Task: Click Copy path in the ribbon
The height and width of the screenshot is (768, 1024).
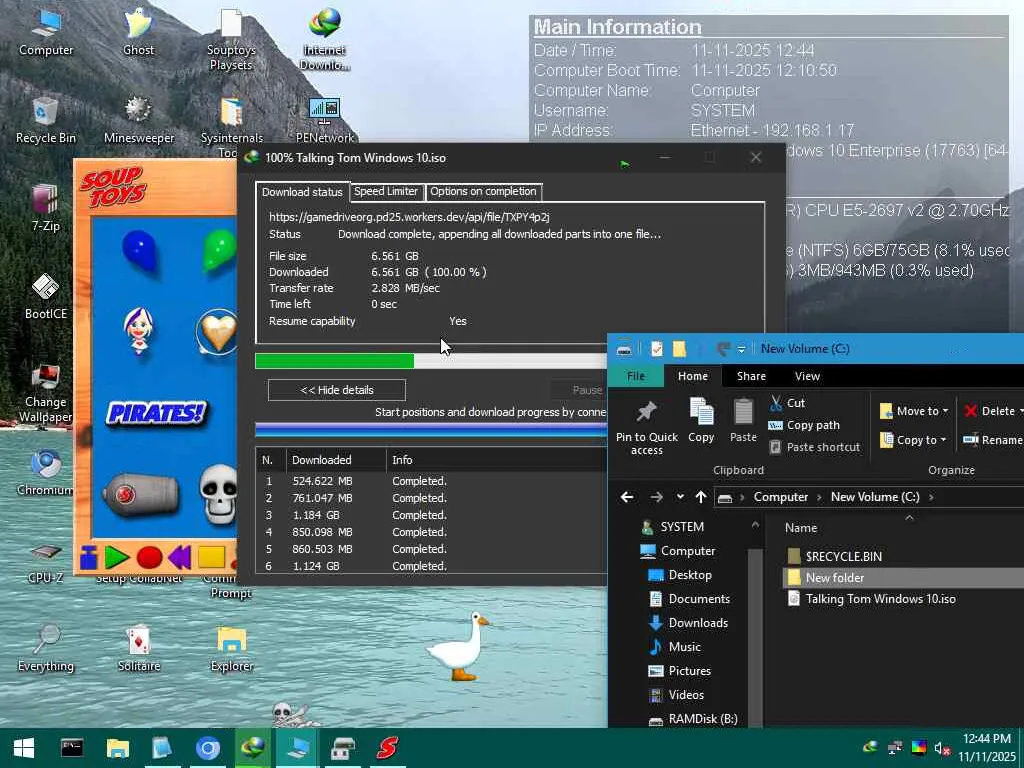Action: tap(804, 425)
